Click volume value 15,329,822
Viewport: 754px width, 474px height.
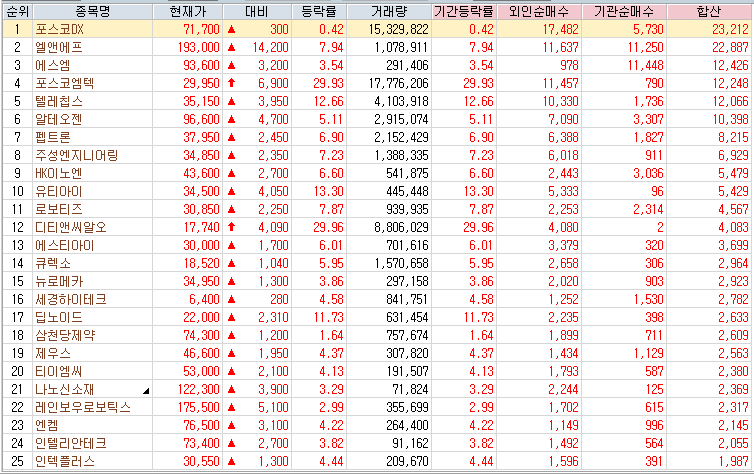pos(399,29)
